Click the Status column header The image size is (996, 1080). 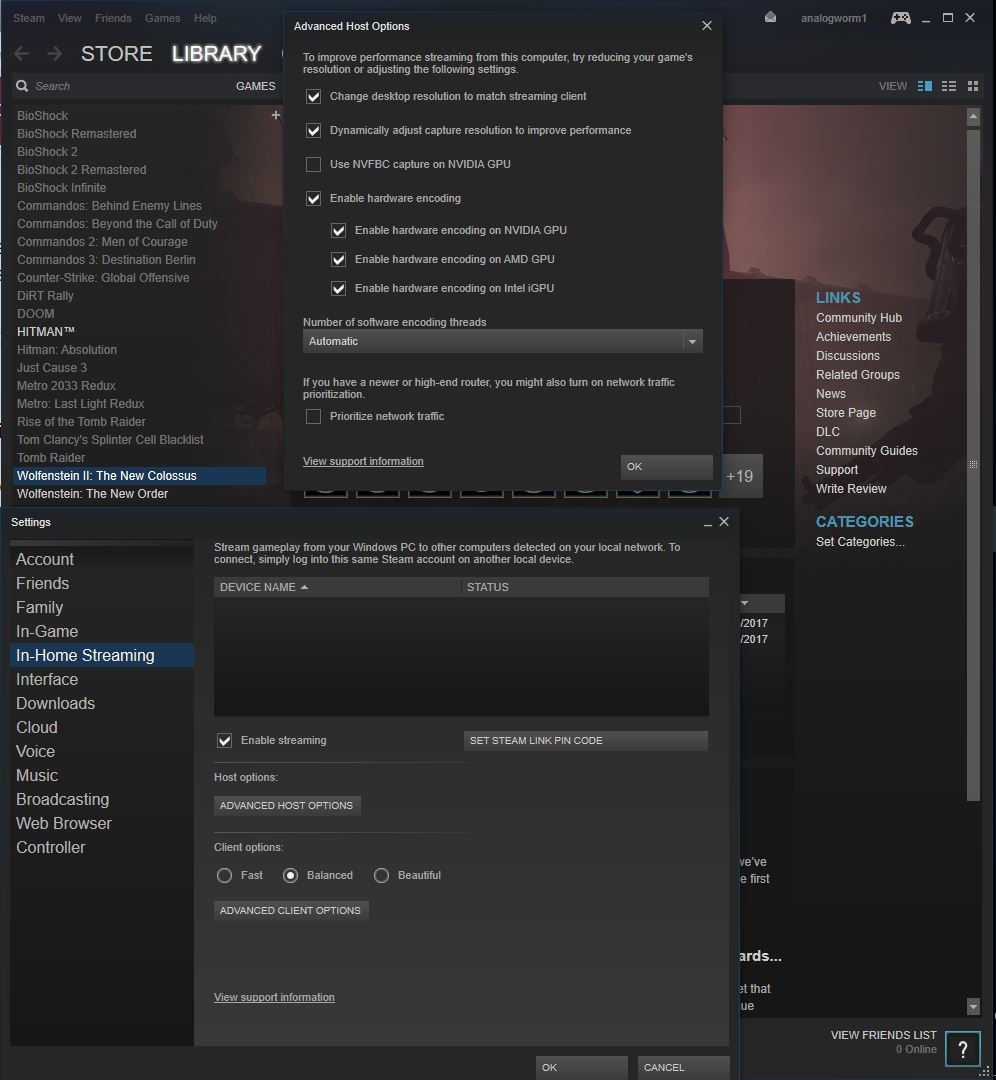click(585, 587)
